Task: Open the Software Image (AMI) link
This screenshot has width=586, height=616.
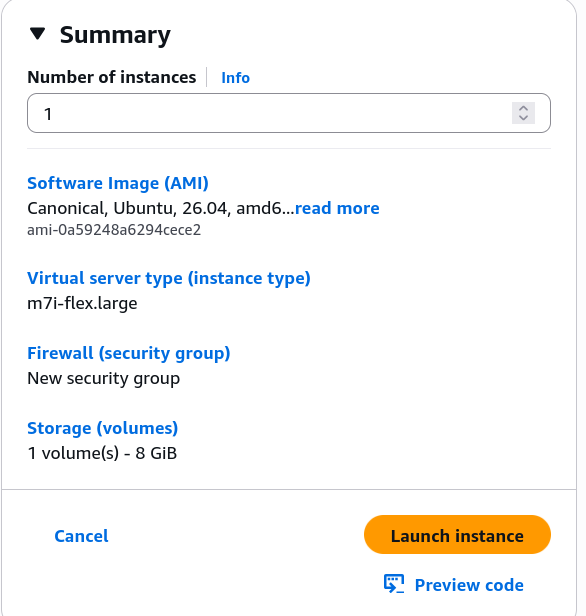Action: (x=118, y=183)
